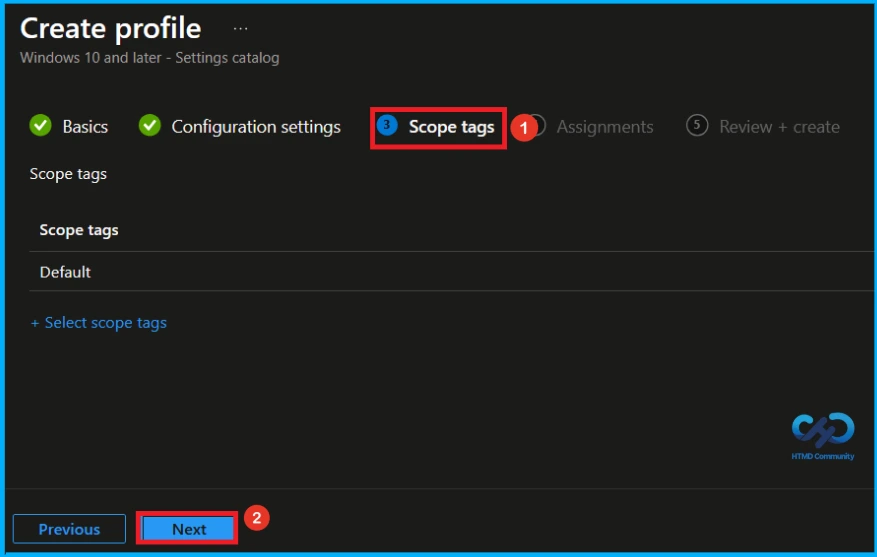Click the Previous button

coord(69,529)
